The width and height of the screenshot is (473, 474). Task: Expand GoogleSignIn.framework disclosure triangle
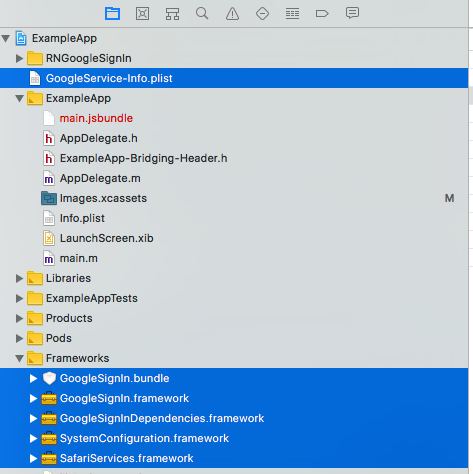[x=33, y=398]
